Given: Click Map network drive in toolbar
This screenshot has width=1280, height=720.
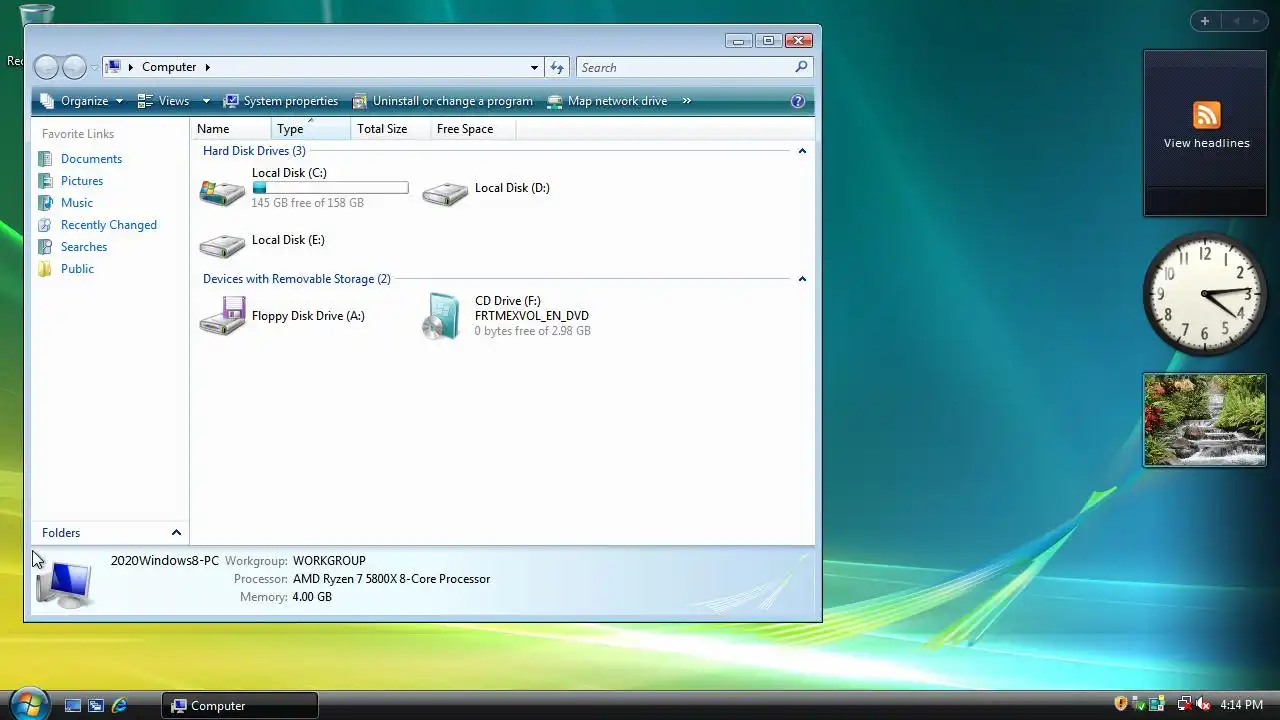Looking at the screenshot, I should (608, 101).
